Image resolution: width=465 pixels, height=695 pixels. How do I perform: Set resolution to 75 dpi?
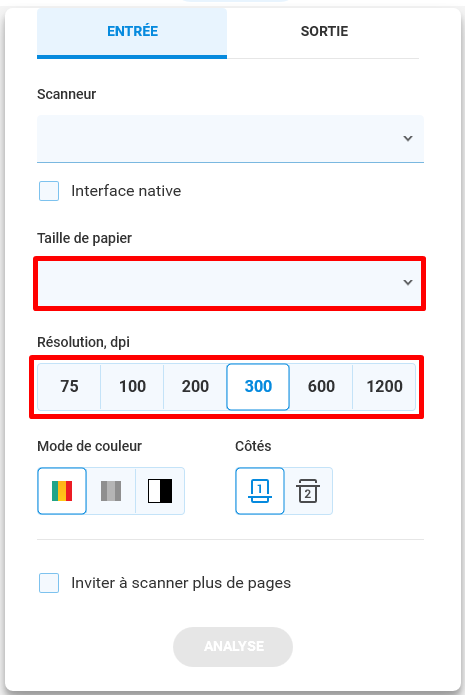[69, 387]
